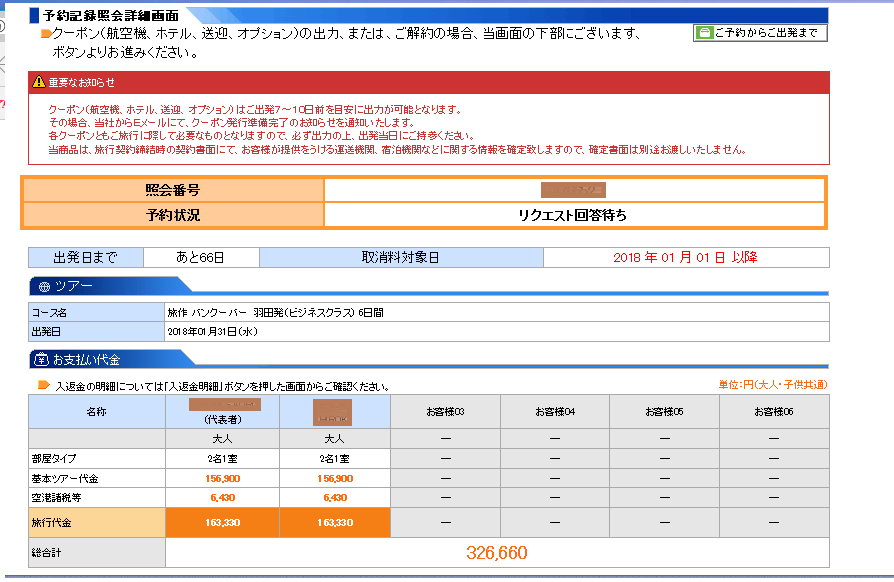Click the 旅行代金 row label
894x582 pixels.
[51, 523]
